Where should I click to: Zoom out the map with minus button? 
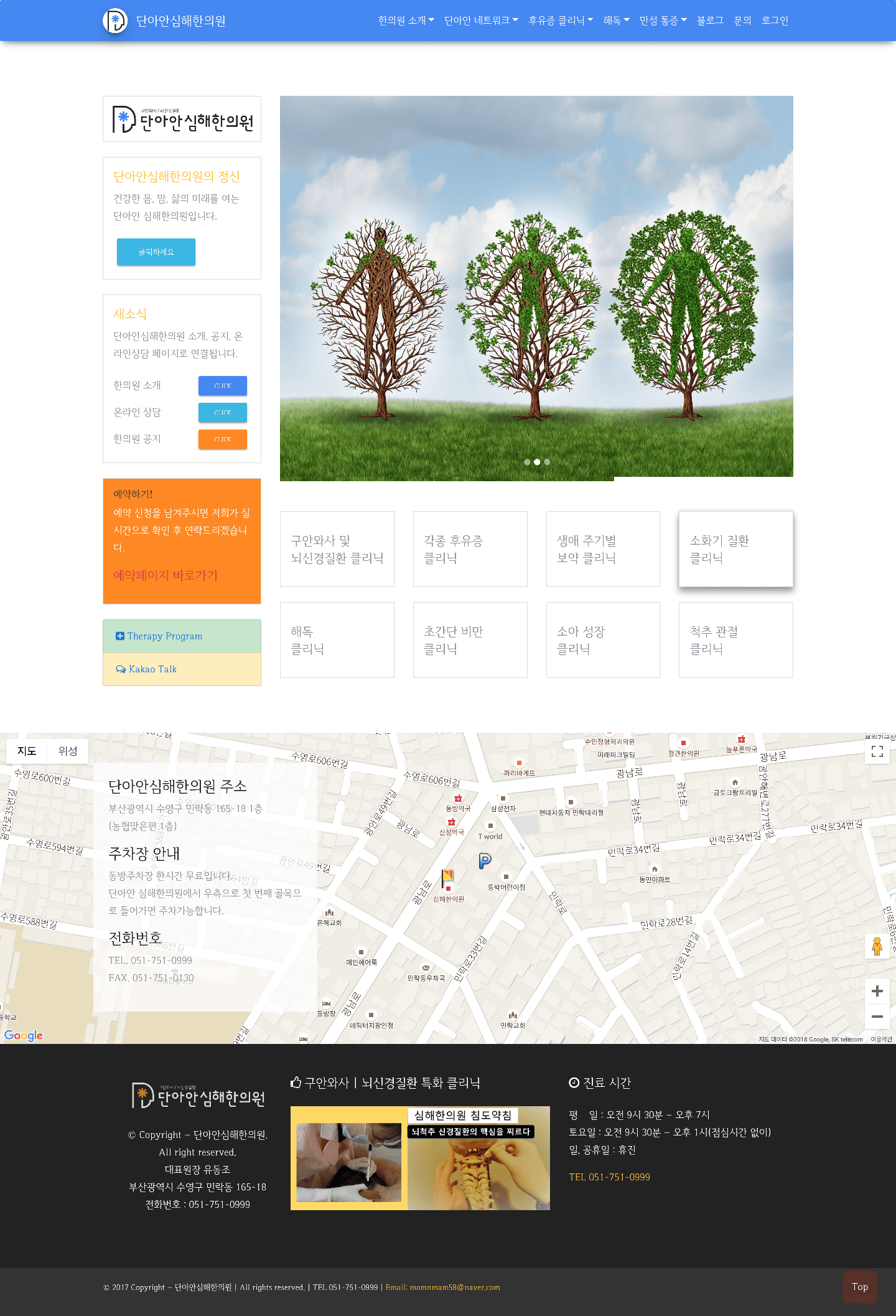tap(877, 1017)
